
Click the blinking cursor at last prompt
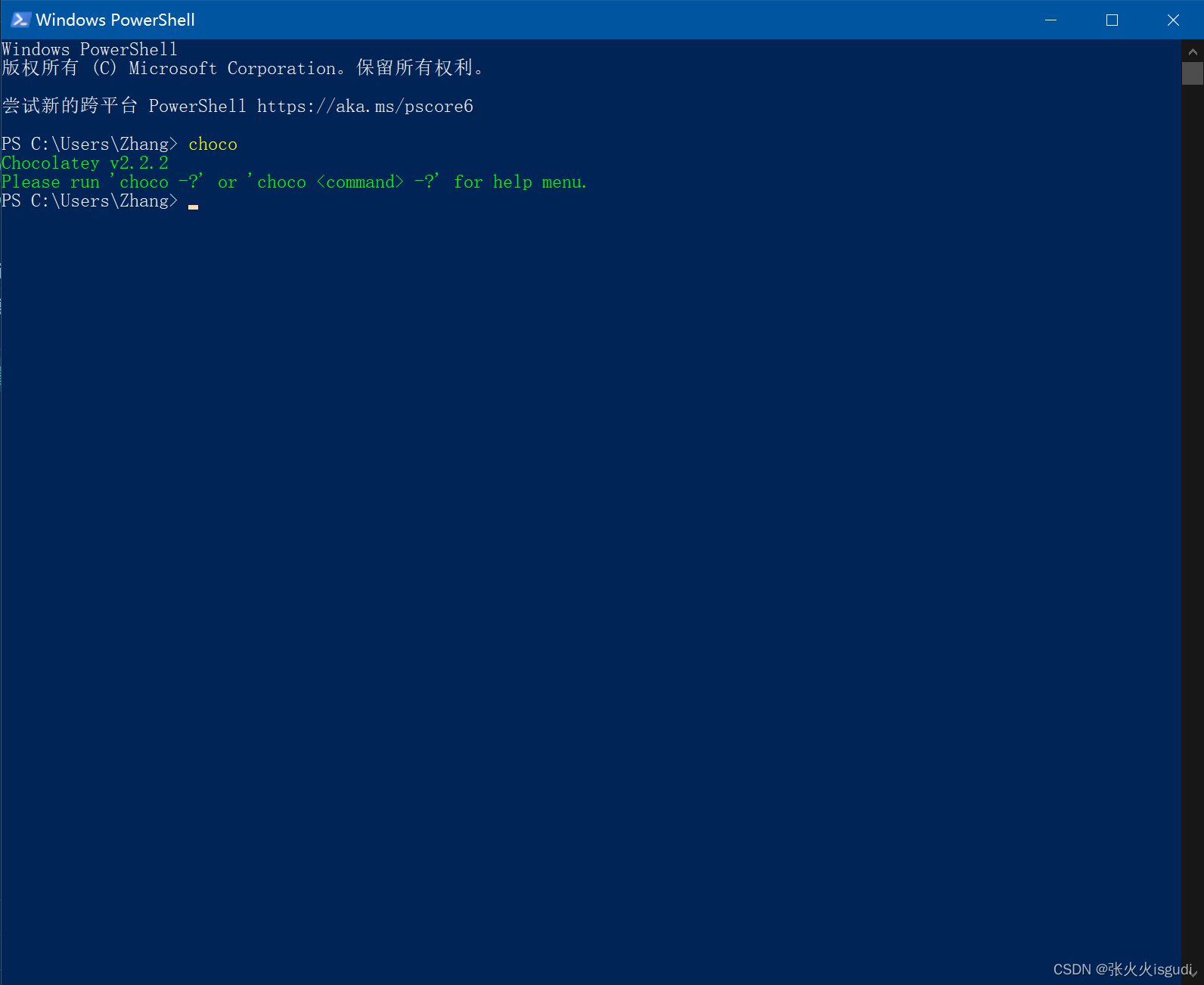click(x=194, y=206)
